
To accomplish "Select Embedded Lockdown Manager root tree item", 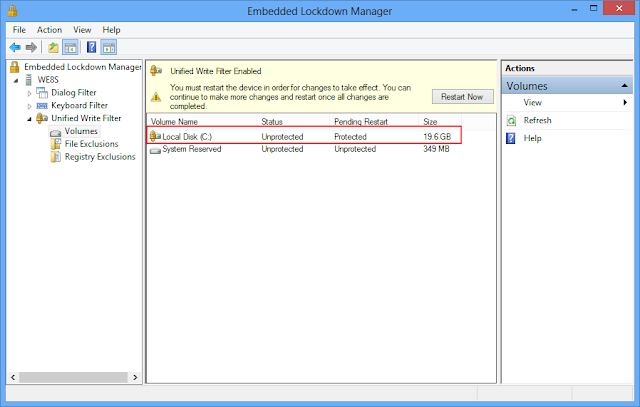I will click(83, 67).
